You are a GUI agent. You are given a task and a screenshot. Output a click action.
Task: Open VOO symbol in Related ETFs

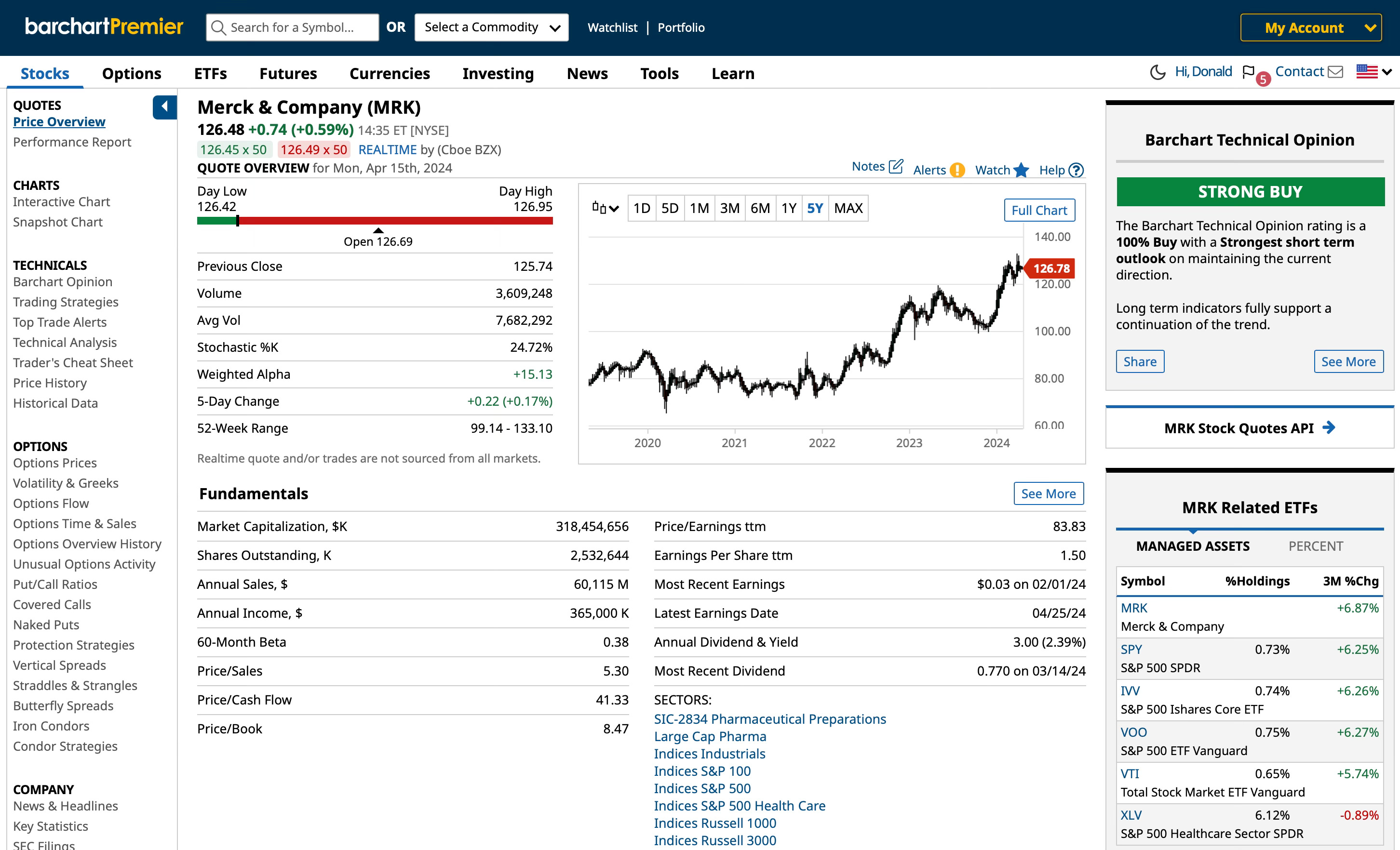(1133, 732)
